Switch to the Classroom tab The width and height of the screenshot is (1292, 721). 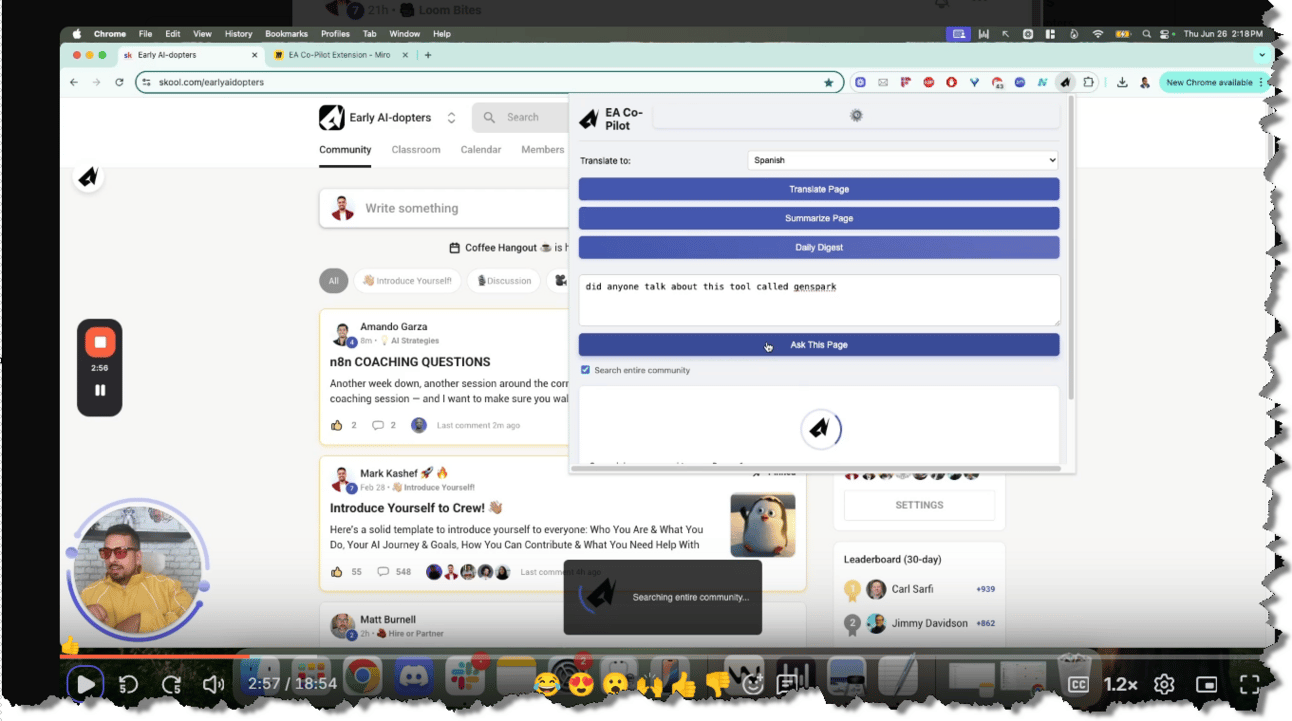(416, 150)
